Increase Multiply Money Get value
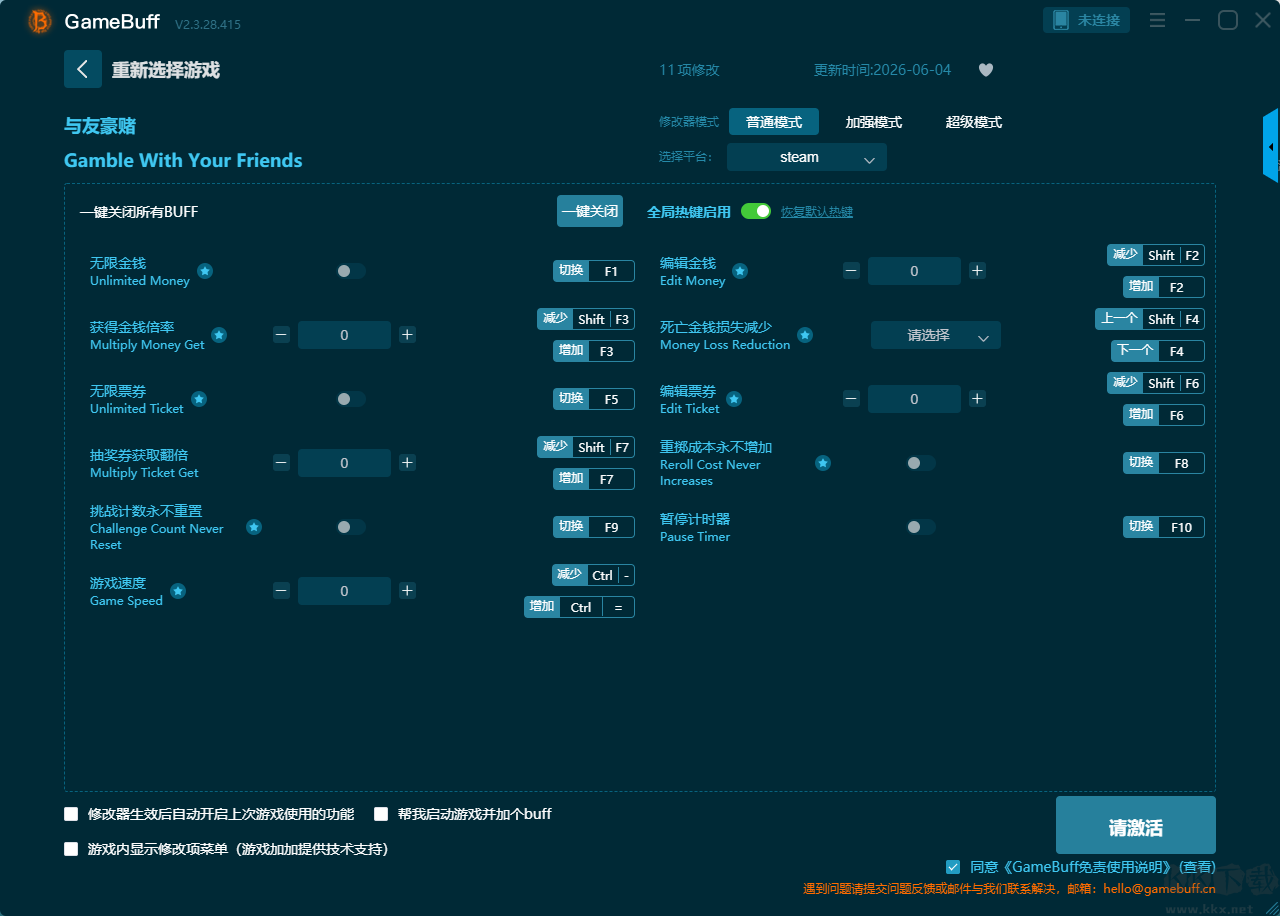 (x=407, y=335)
